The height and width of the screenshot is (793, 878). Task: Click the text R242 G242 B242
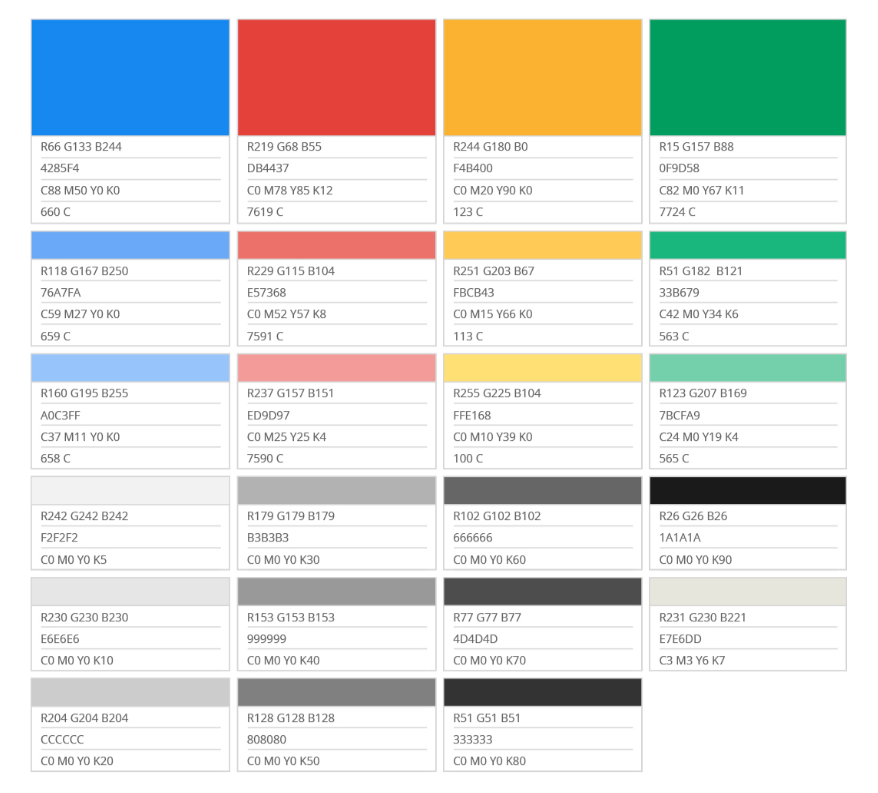tap(85, 516)
